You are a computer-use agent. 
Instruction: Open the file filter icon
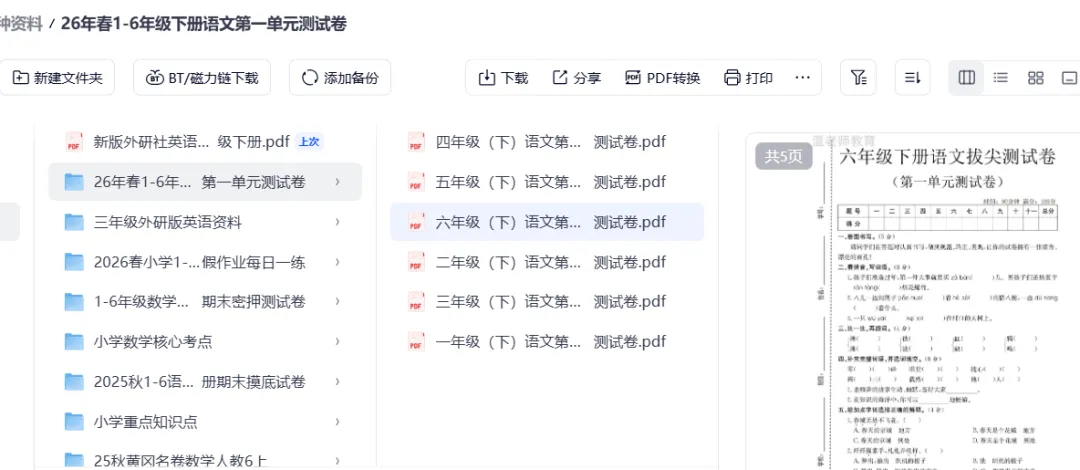pyautogui.click(x=858, y=78)
